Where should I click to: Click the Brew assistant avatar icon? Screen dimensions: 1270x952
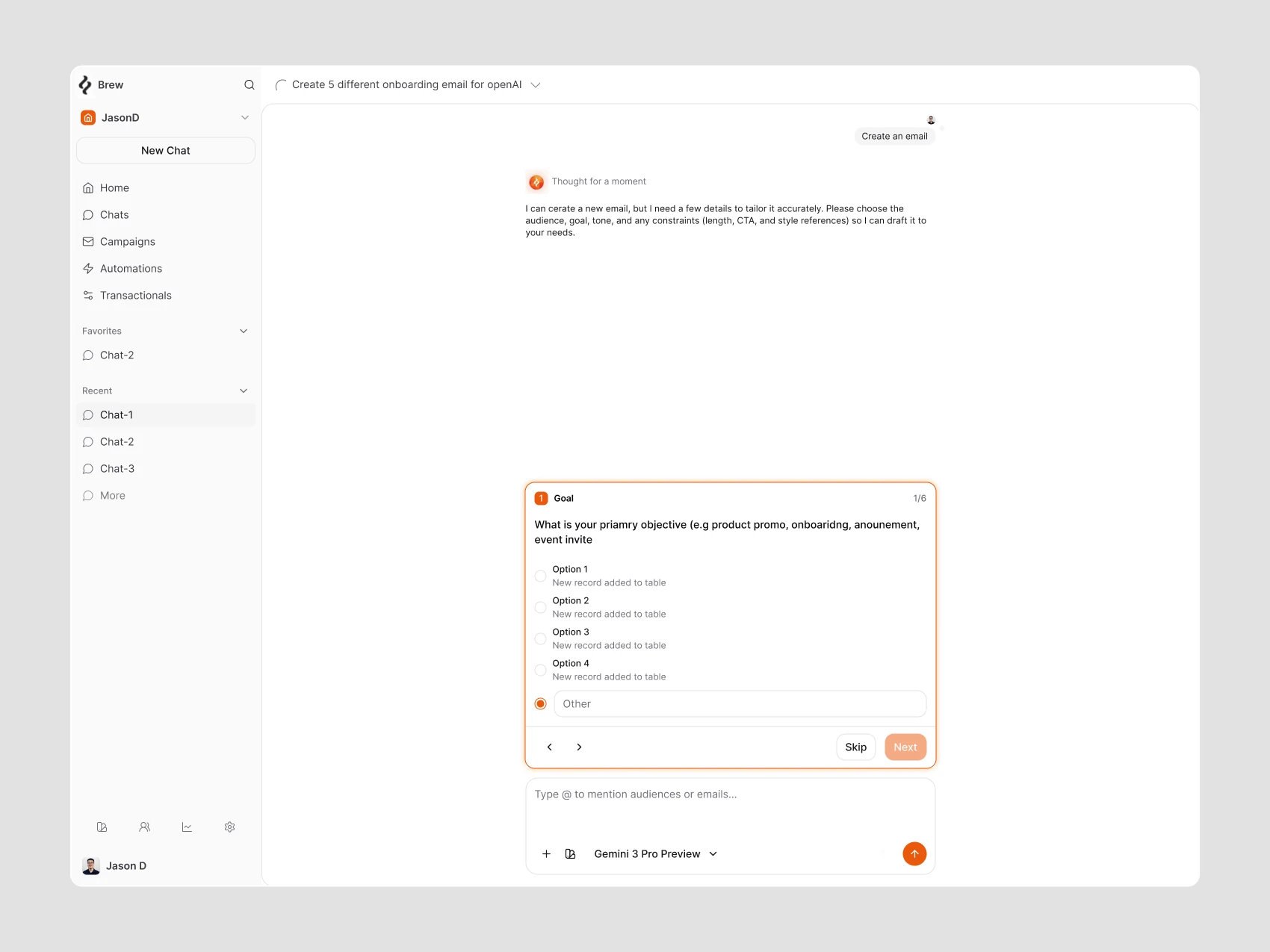point(536,181)
